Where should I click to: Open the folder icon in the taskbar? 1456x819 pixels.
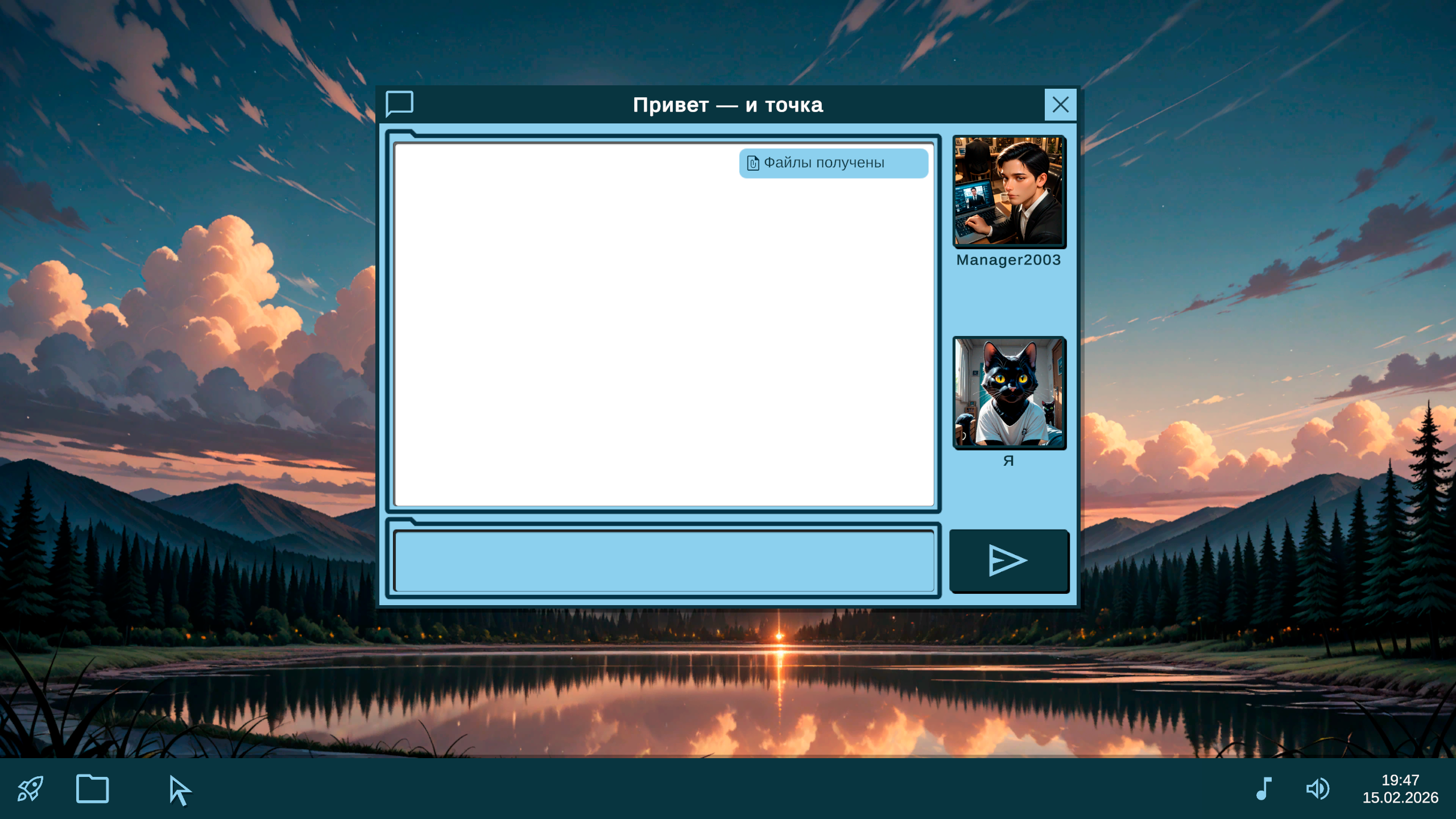click(93, 788)
